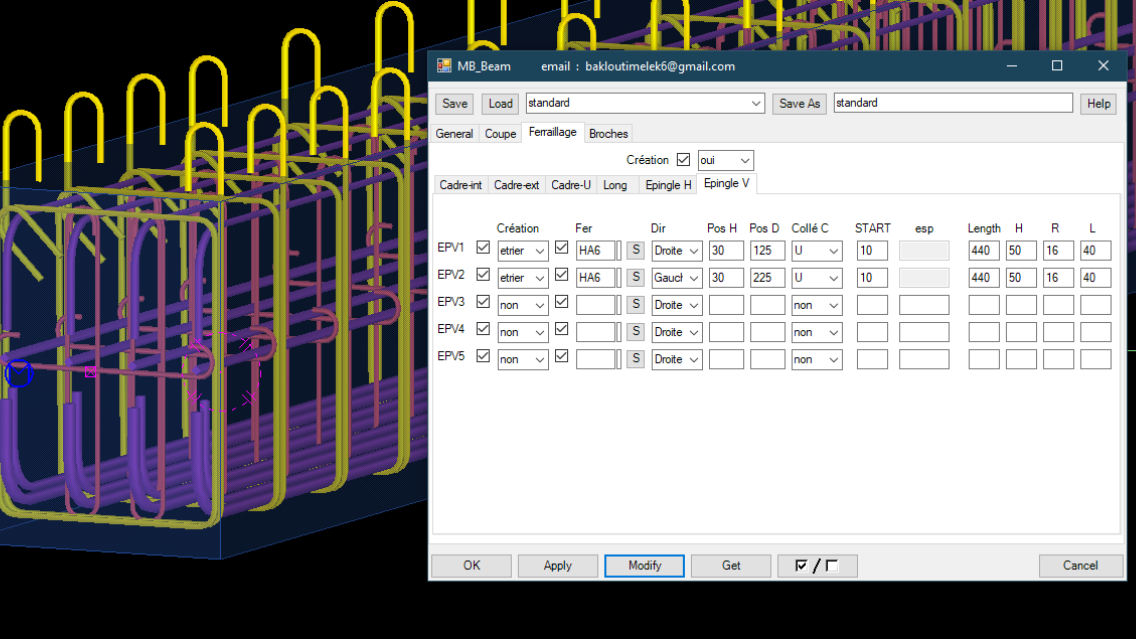The width and height of the screenshot is (1136, 639).
Task: Click the Save As button
Action: click(799, 103)
